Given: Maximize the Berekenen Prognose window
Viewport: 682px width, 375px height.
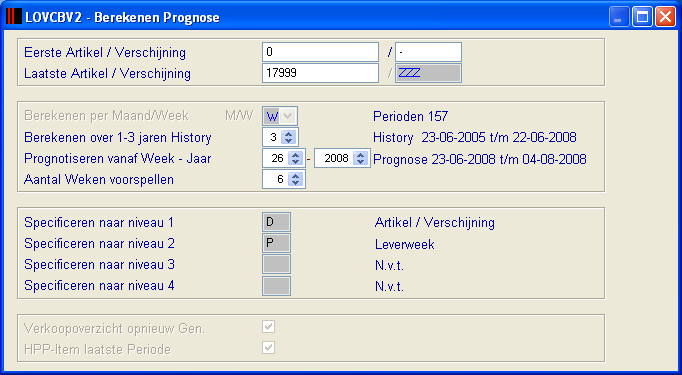Looking at the screenshot, I should [x=642, y=17].
